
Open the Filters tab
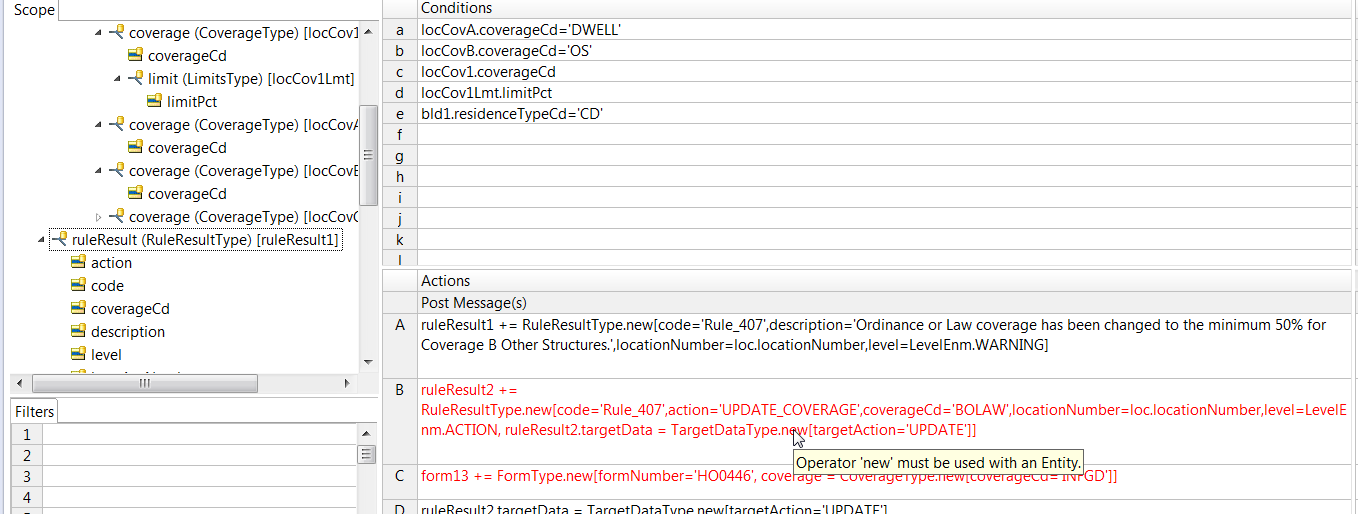pos(34,411)
